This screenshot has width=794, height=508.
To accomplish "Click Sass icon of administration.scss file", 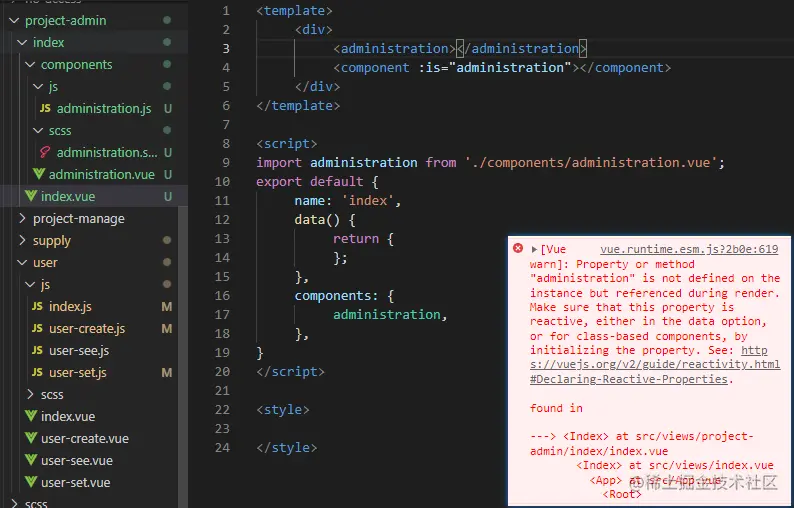I will [x=45, y=152].
